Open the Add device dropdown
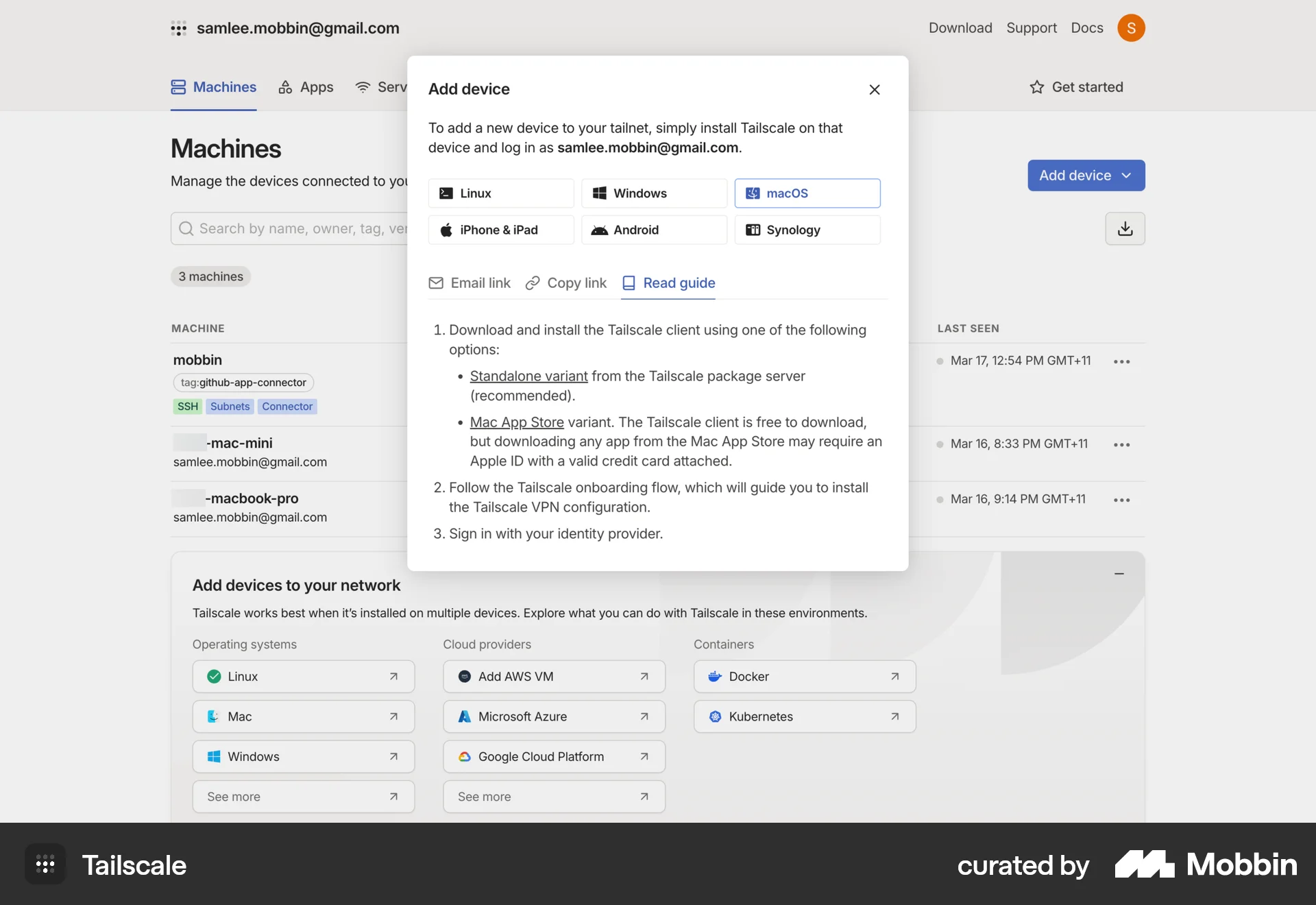 click(1086, 176)
